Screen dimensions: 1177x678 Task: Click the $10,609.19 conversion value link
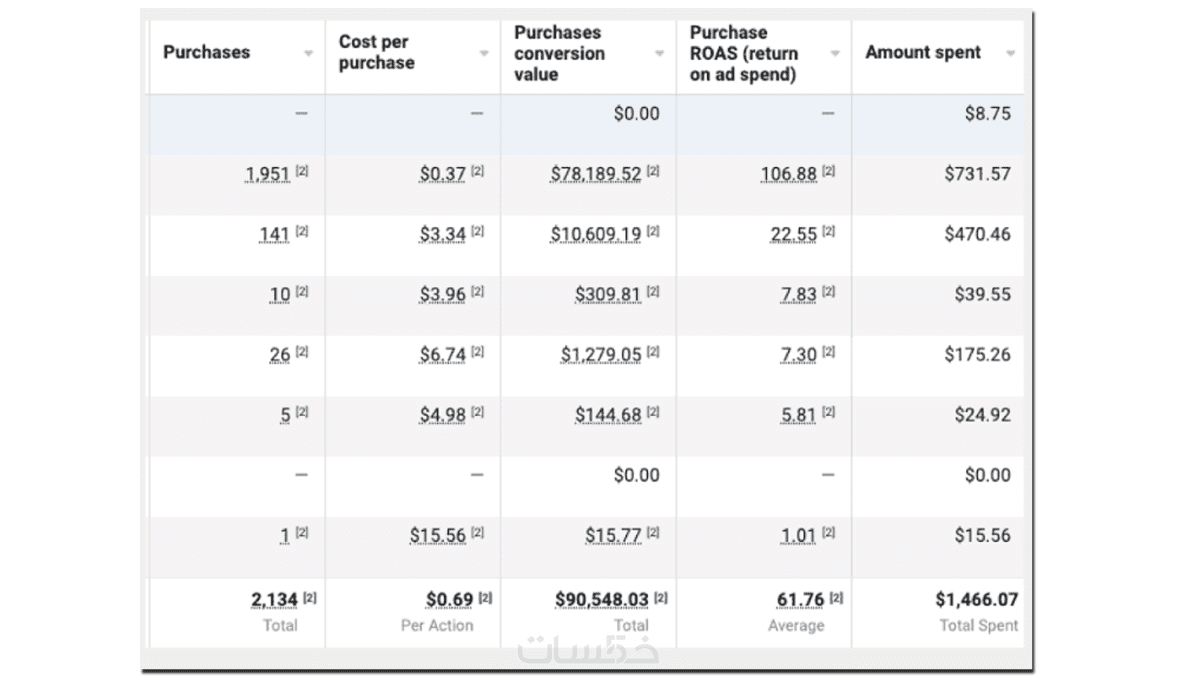click(x=595, y=235)
